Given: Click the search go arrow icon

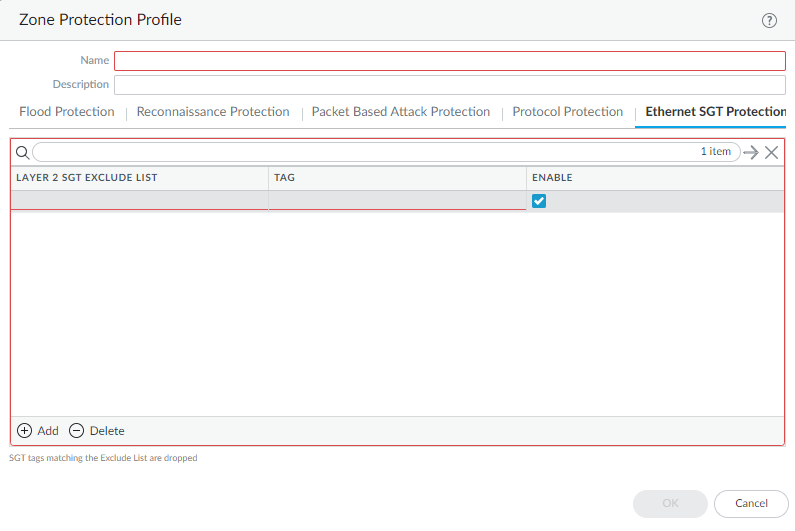Looking at the screenshot, I should click(751, 152).
